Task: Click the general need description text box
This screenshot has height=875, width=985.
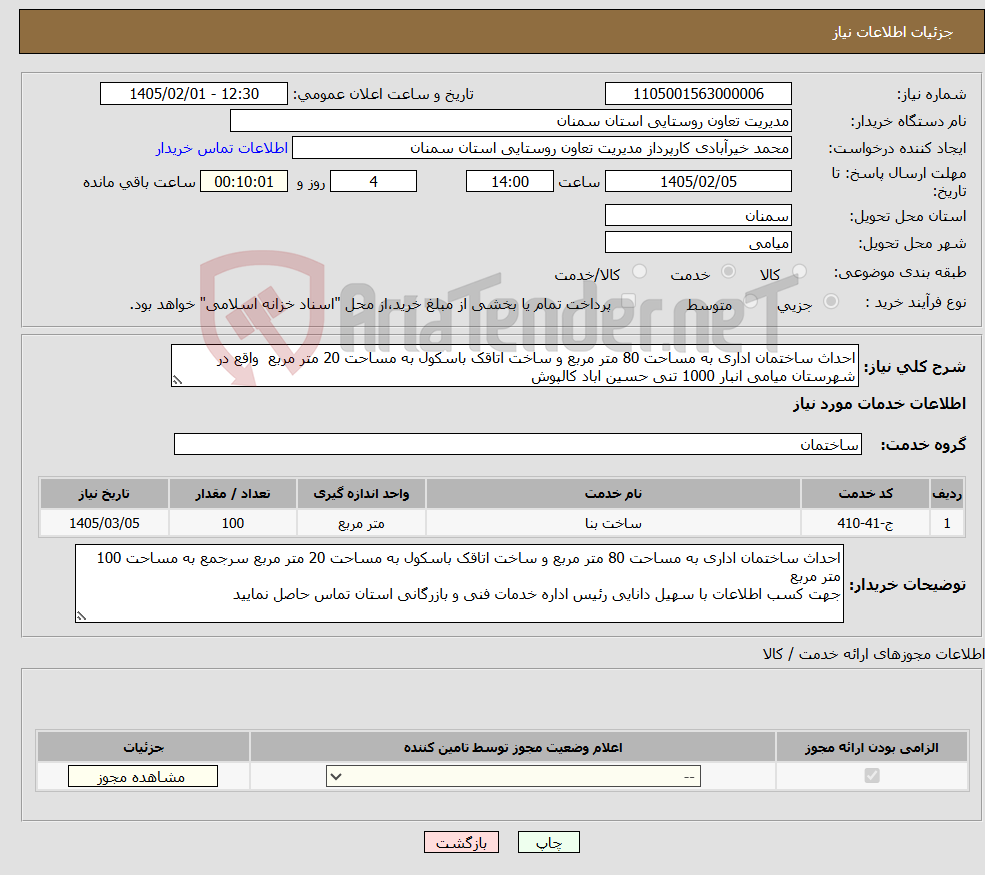Action: pos(514,366)
